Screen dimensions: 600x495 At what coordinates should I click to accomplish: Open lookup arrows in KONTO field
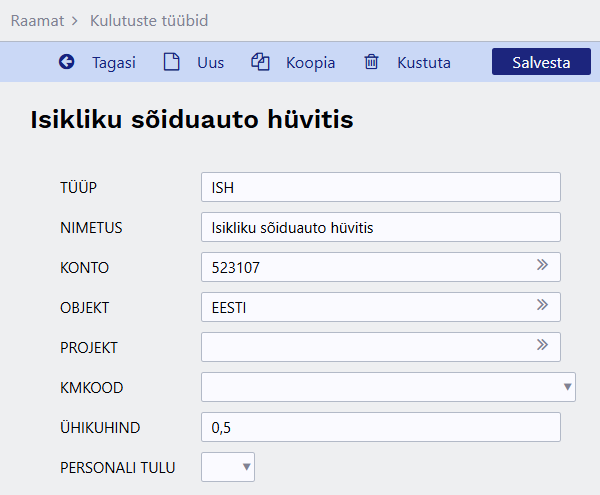point(542,266)
